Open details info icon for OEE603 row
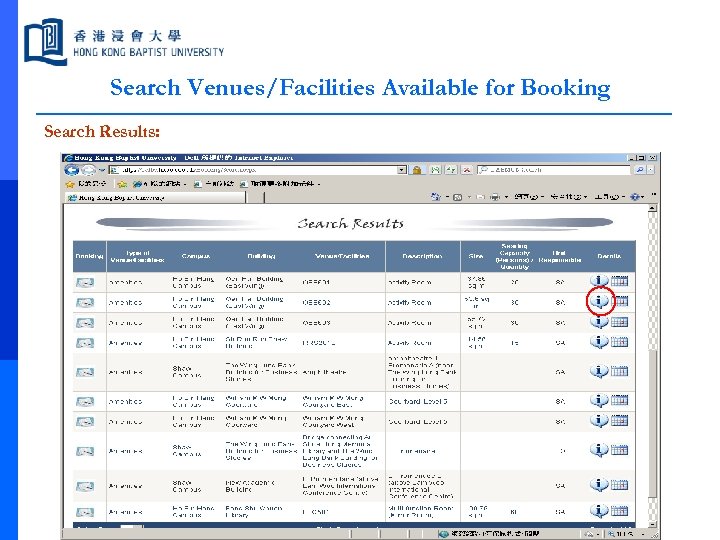This screenshot has height=540, width=720. pyautogui.click(x=599, y=321)
